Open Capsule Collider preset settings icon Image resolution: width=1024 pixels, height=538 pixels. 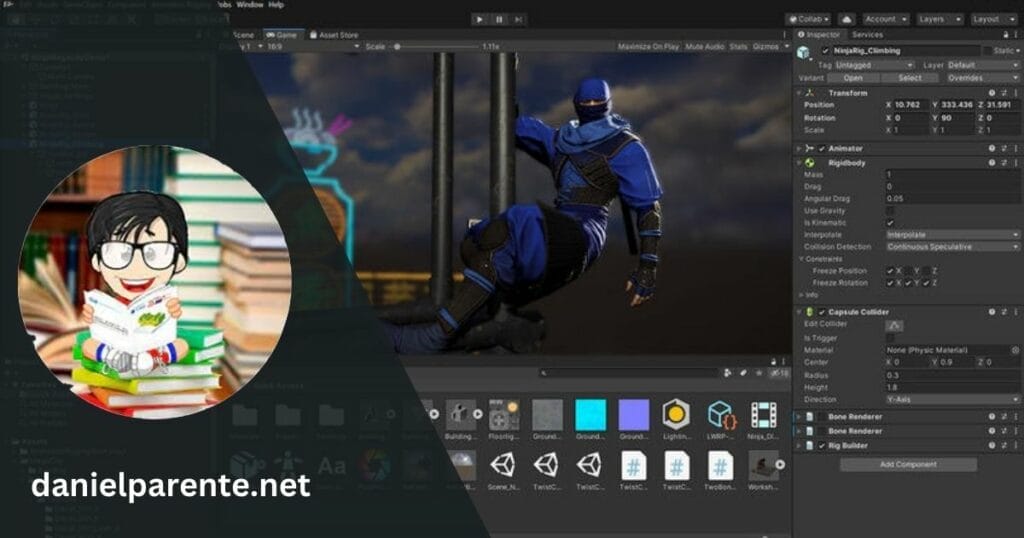[x=1004, y=312]
